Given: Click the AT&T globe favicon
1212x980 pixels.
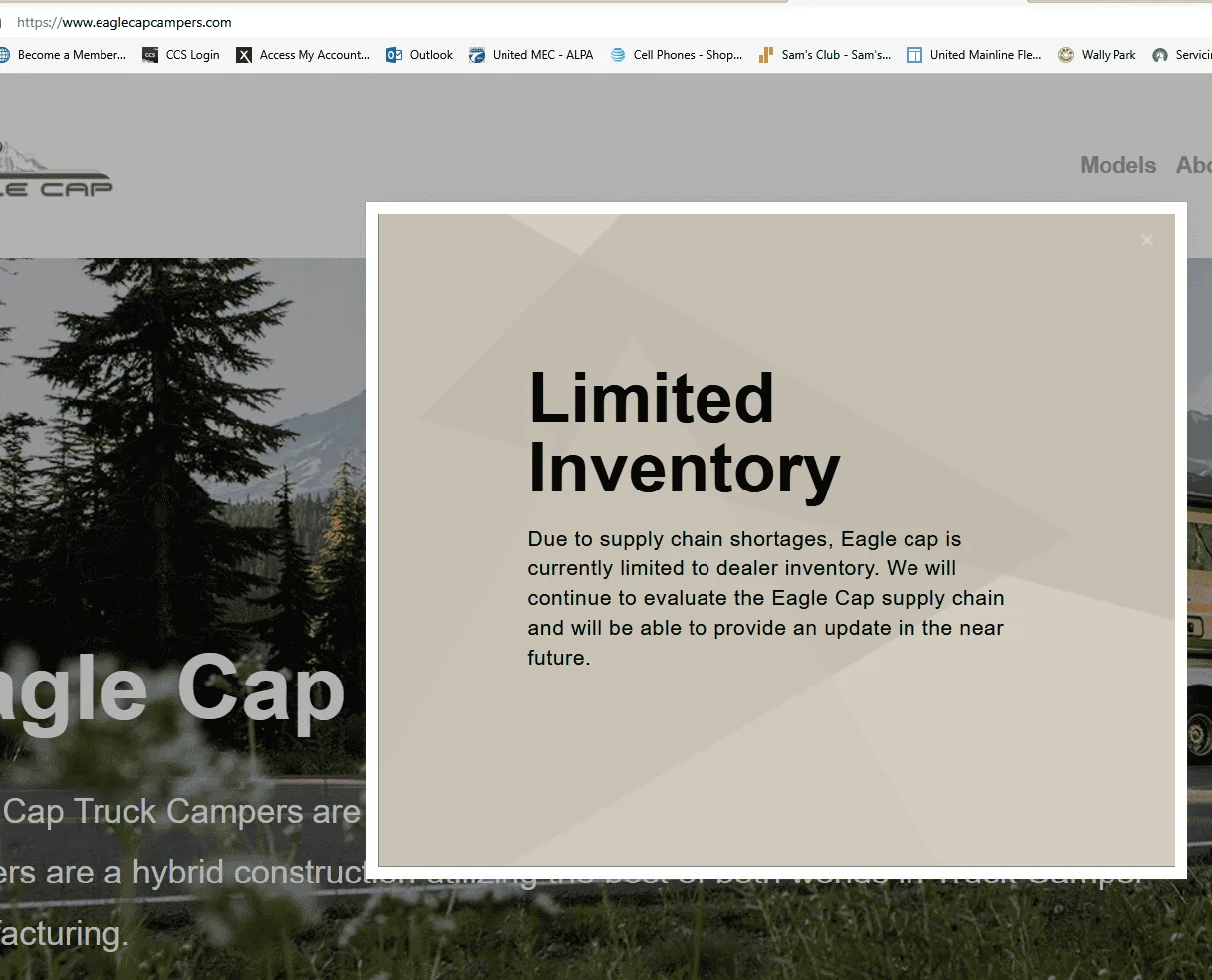Looking at the screenshot, I should [x=618, y=55].
